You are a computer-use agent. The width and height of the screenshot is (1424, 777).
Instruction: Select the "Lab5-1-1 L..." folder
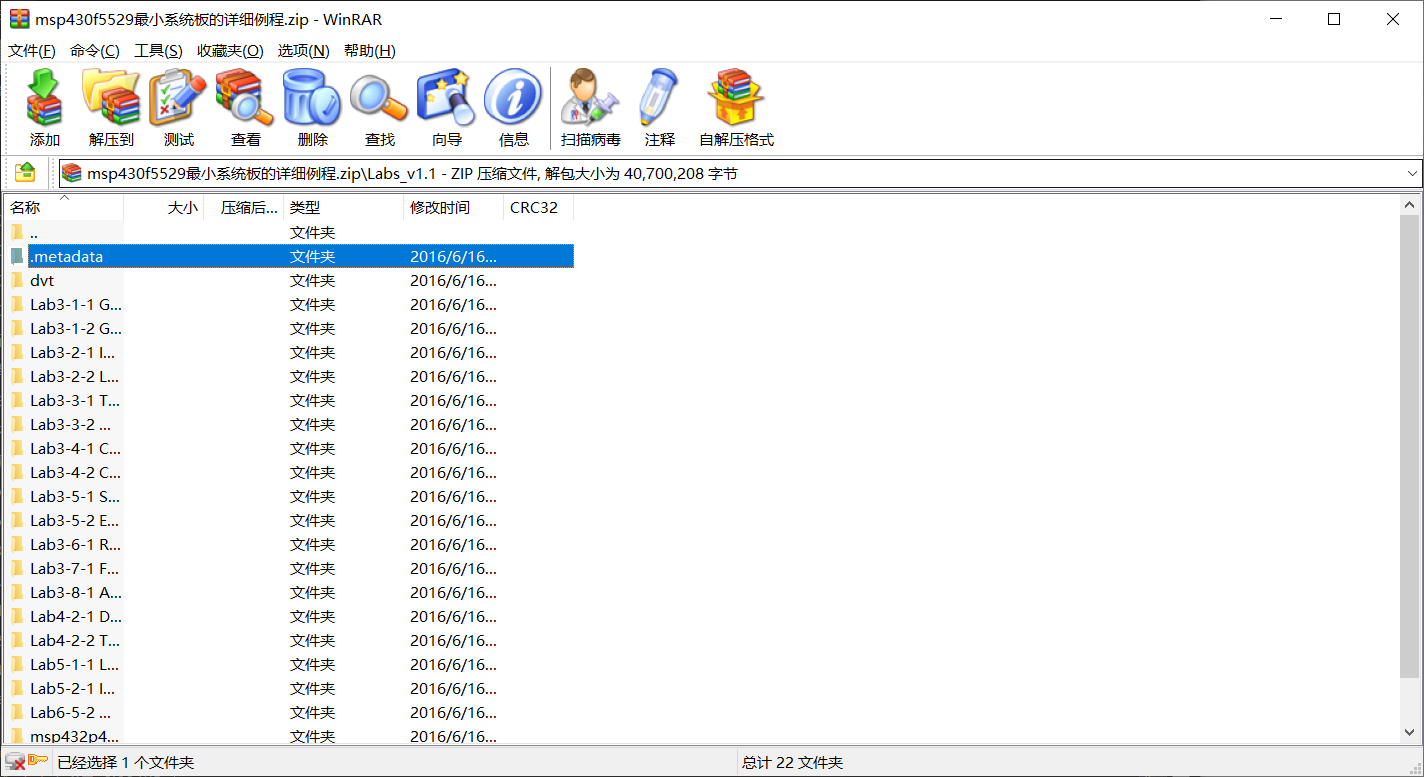(290, 664)
